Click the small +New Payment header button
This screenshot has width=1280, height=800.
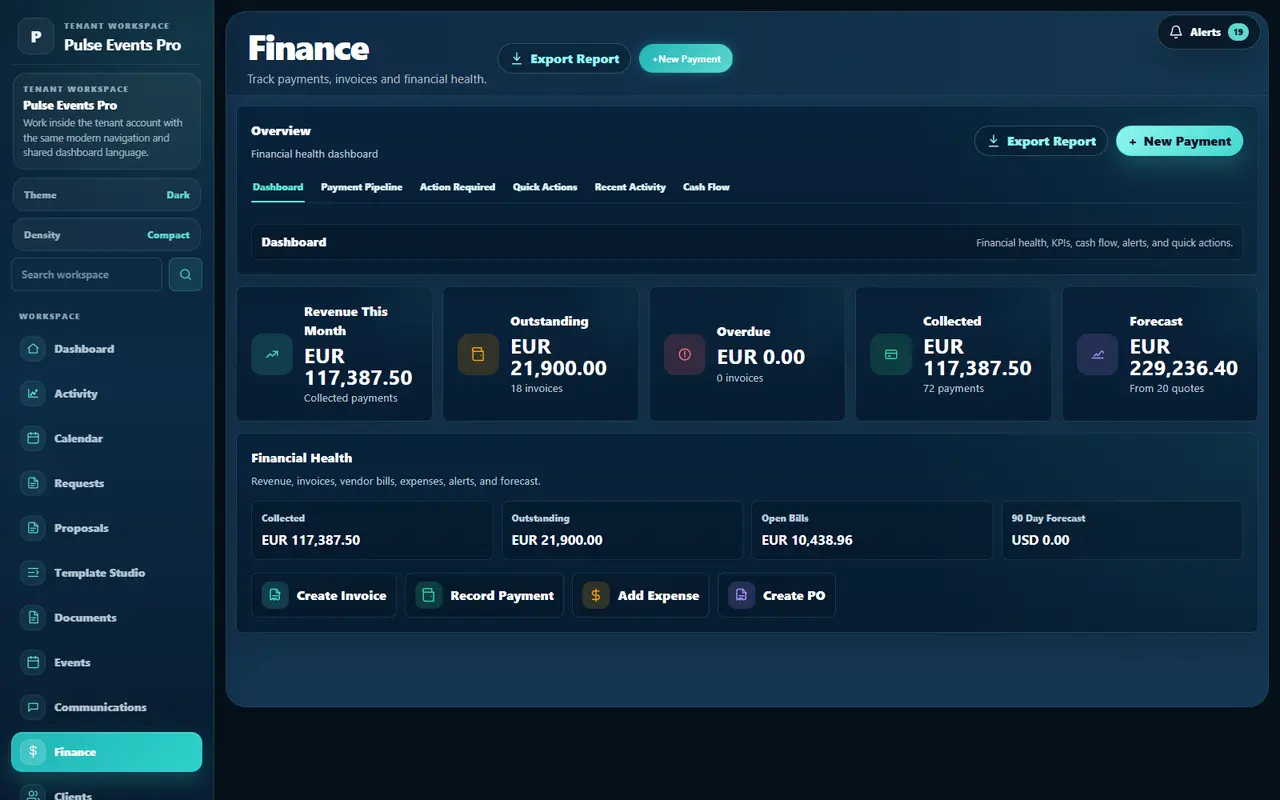pyautogui.click(x=686, y=59)
